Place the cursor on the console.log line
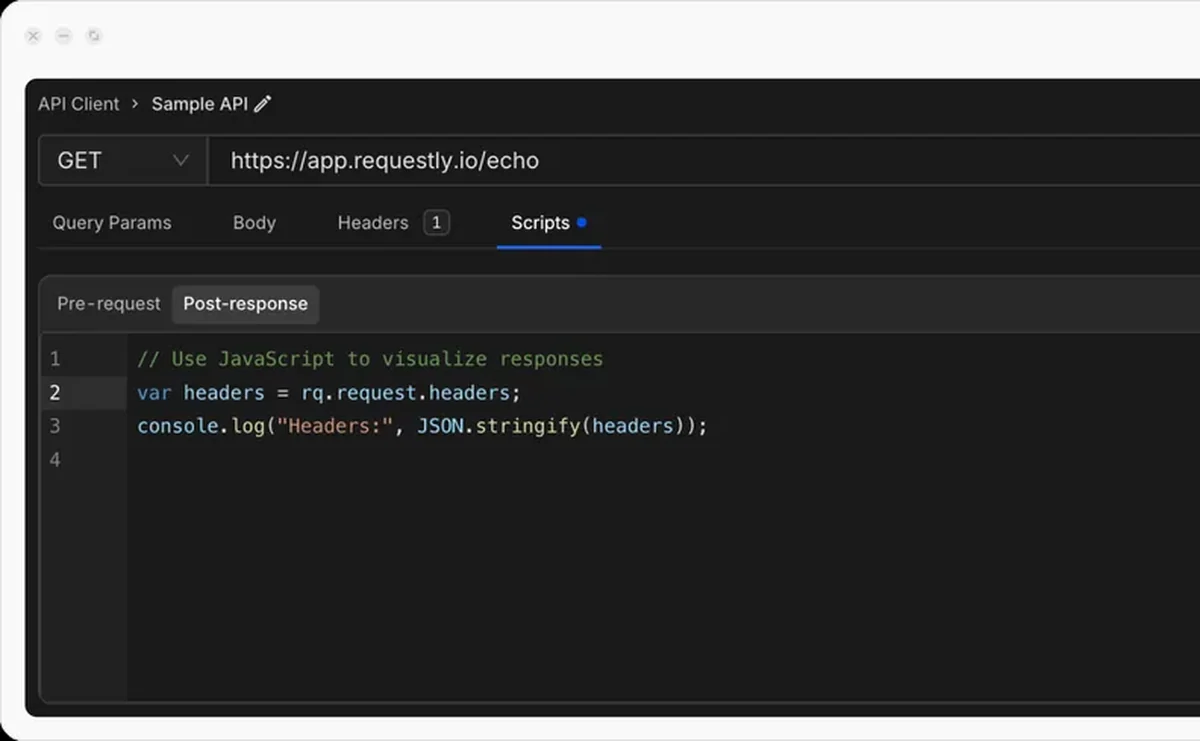The width and height of the screenshot is (1200, 741). pos(422,426)
